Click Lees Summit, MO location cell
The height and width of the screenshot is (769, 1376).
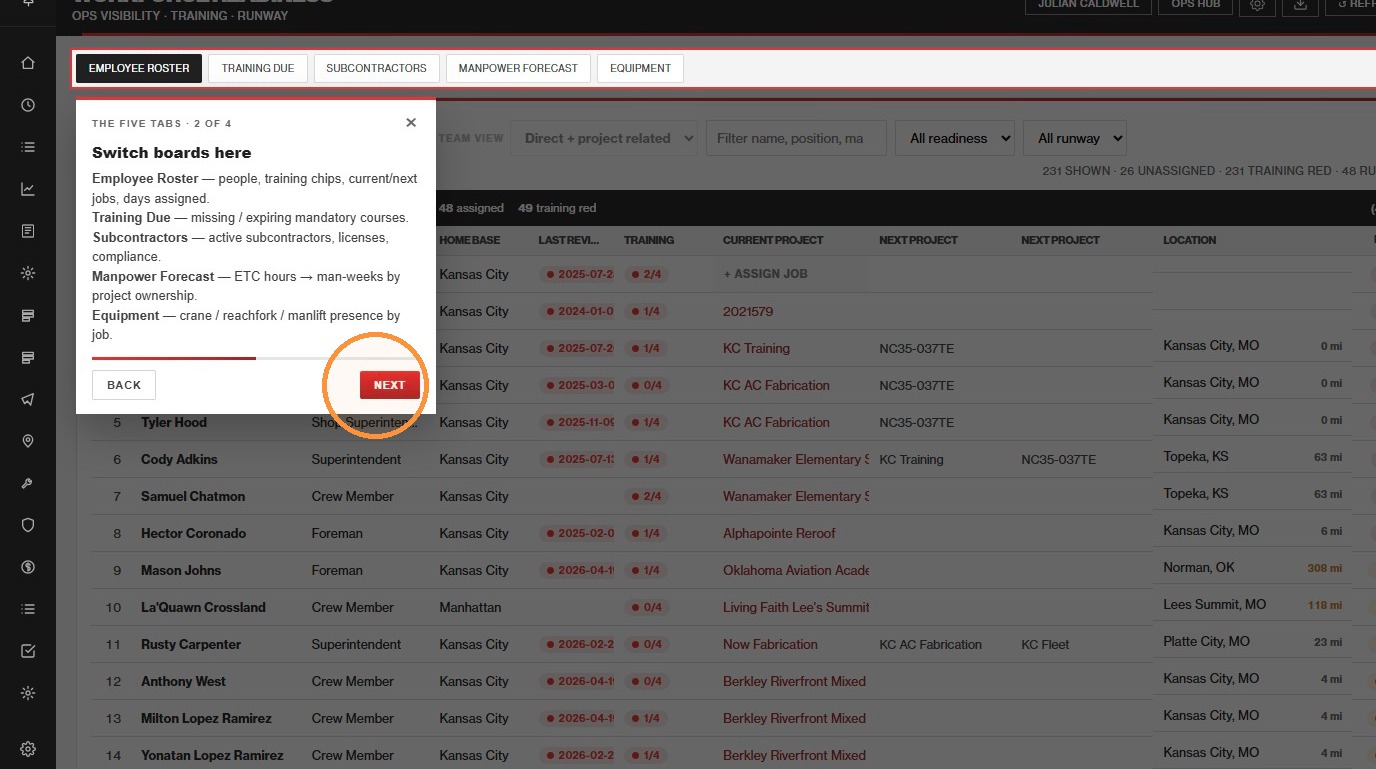tap(1215, 604)
